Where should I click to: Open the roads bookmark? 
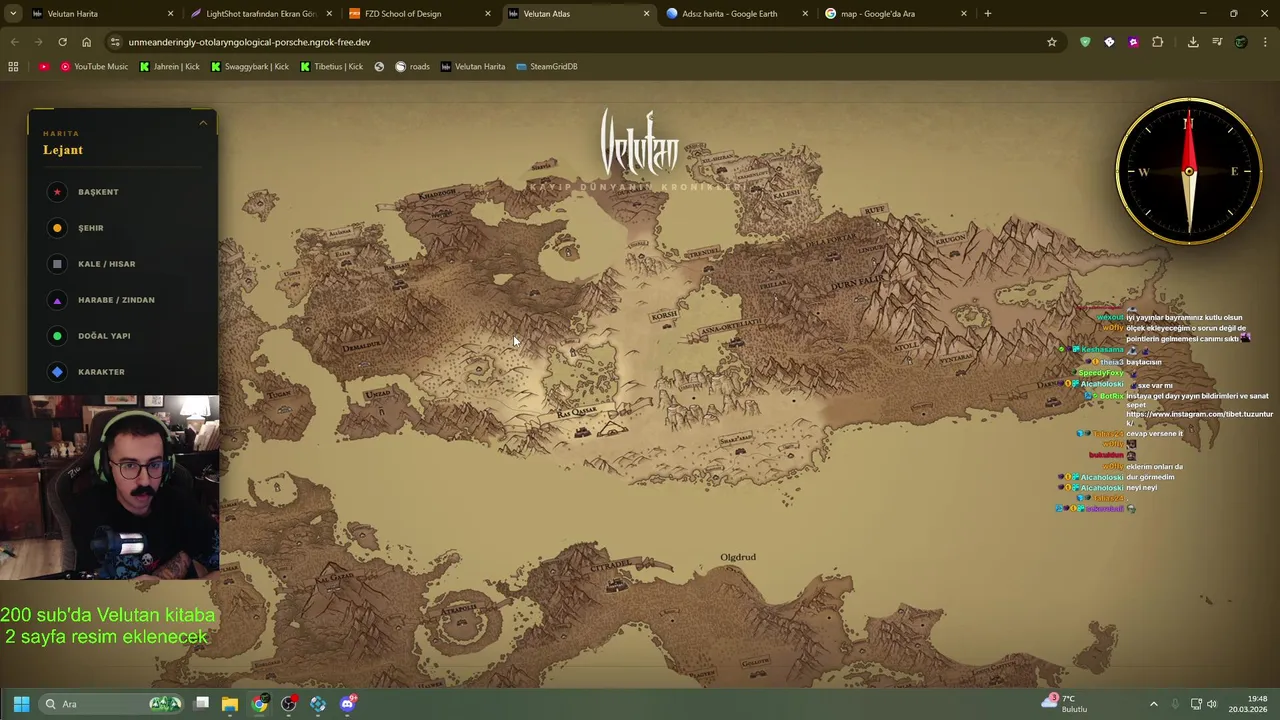pos(412,66)
